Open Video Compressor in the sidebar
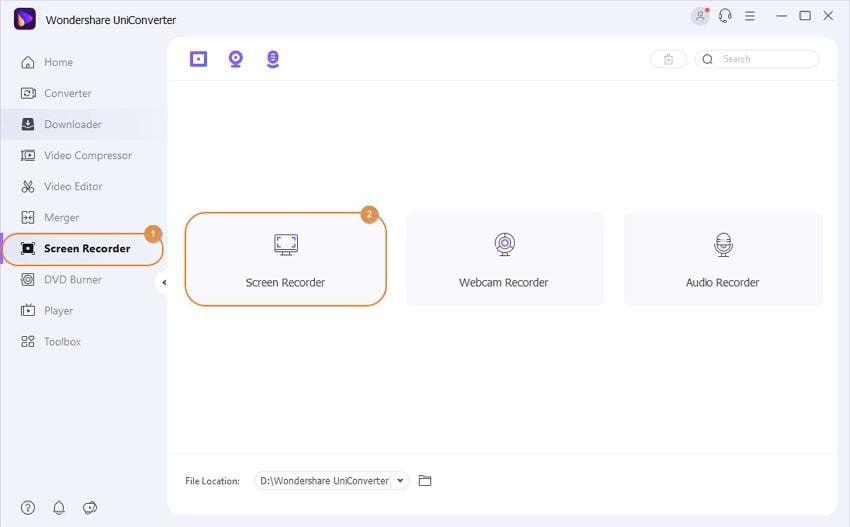 pos(76,156)
